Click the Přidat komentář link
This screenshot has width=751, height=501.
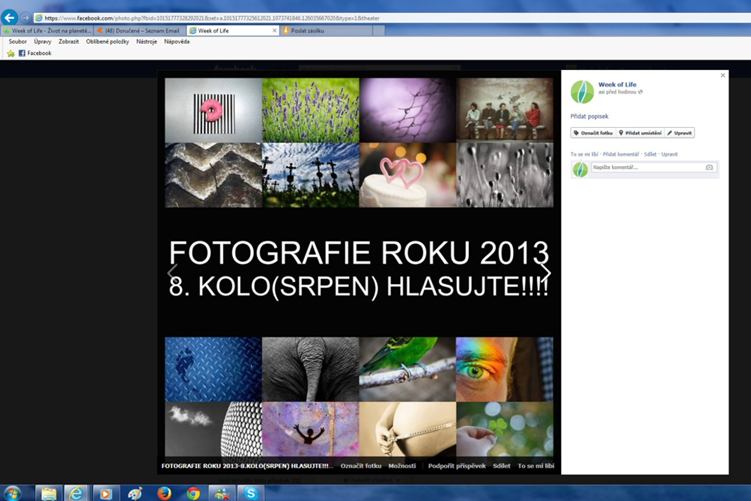621,154
